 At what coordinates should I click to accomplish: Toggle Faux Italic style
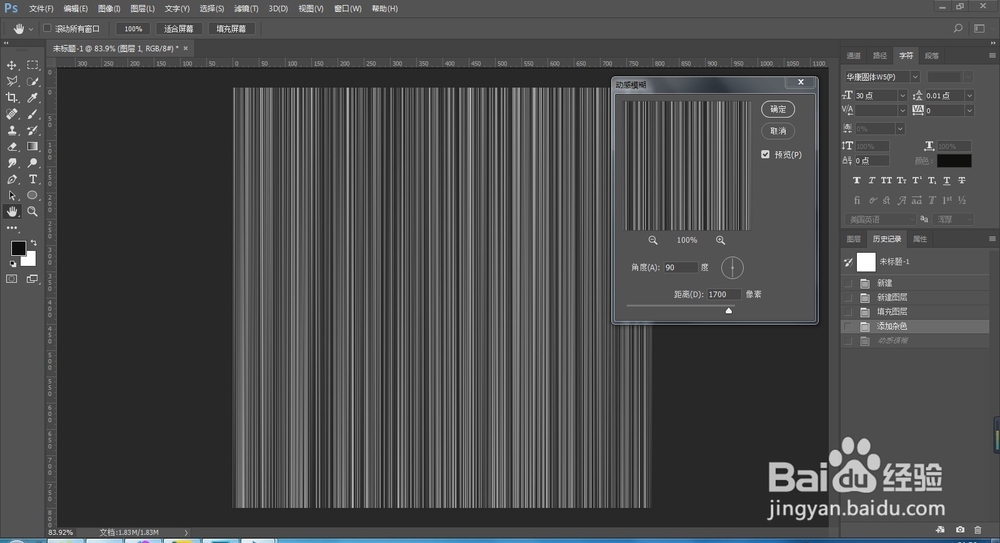871,181
